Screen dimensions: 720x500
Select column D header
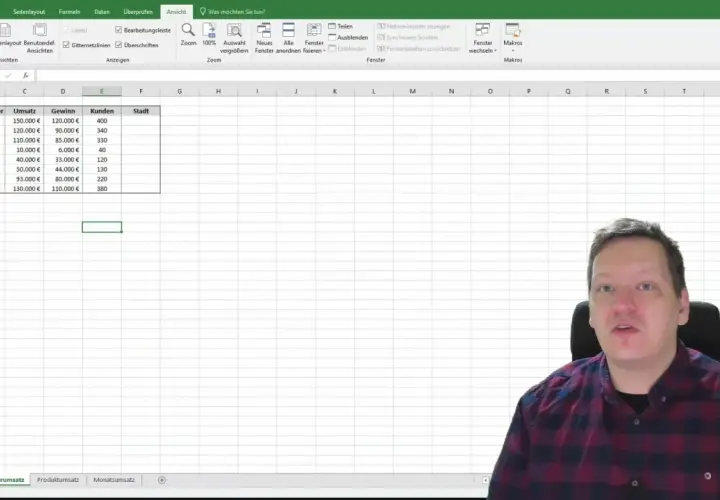click(x=63, y=91)
